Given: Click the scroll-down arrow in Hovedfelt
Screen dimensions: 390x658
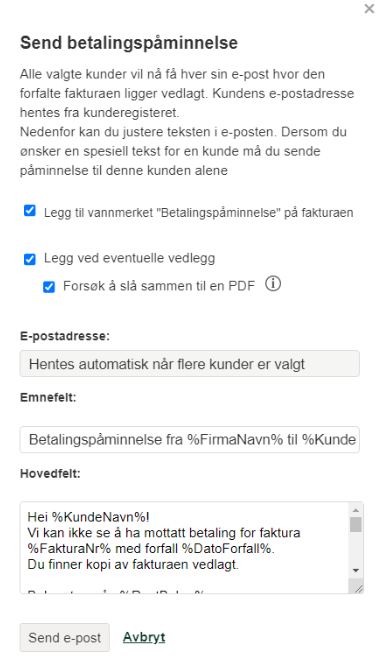Looking at the screenshot, I should point(356,570).
